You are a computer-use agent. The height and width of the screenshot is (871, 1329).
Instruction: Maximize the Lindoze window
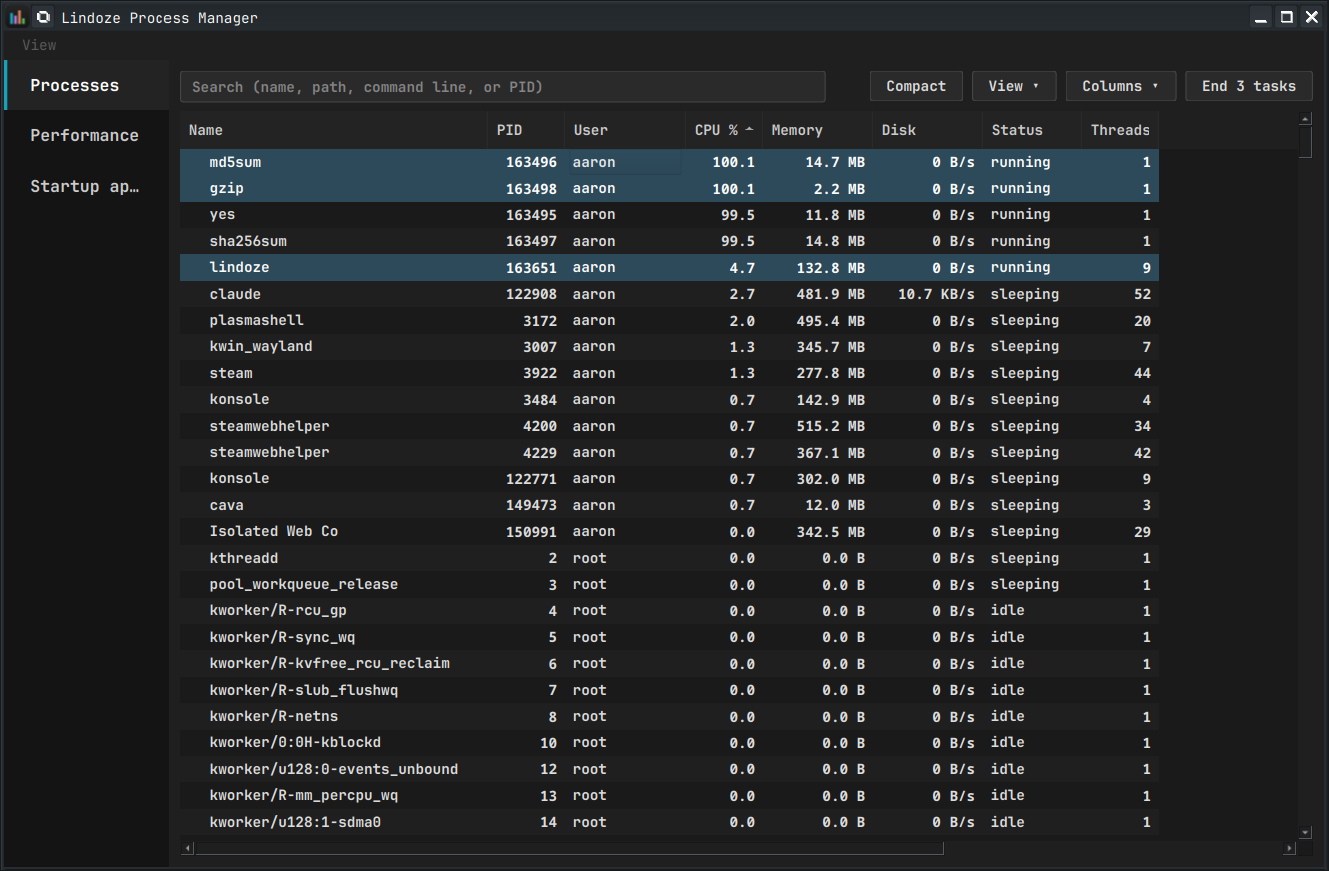[1287, 17]
